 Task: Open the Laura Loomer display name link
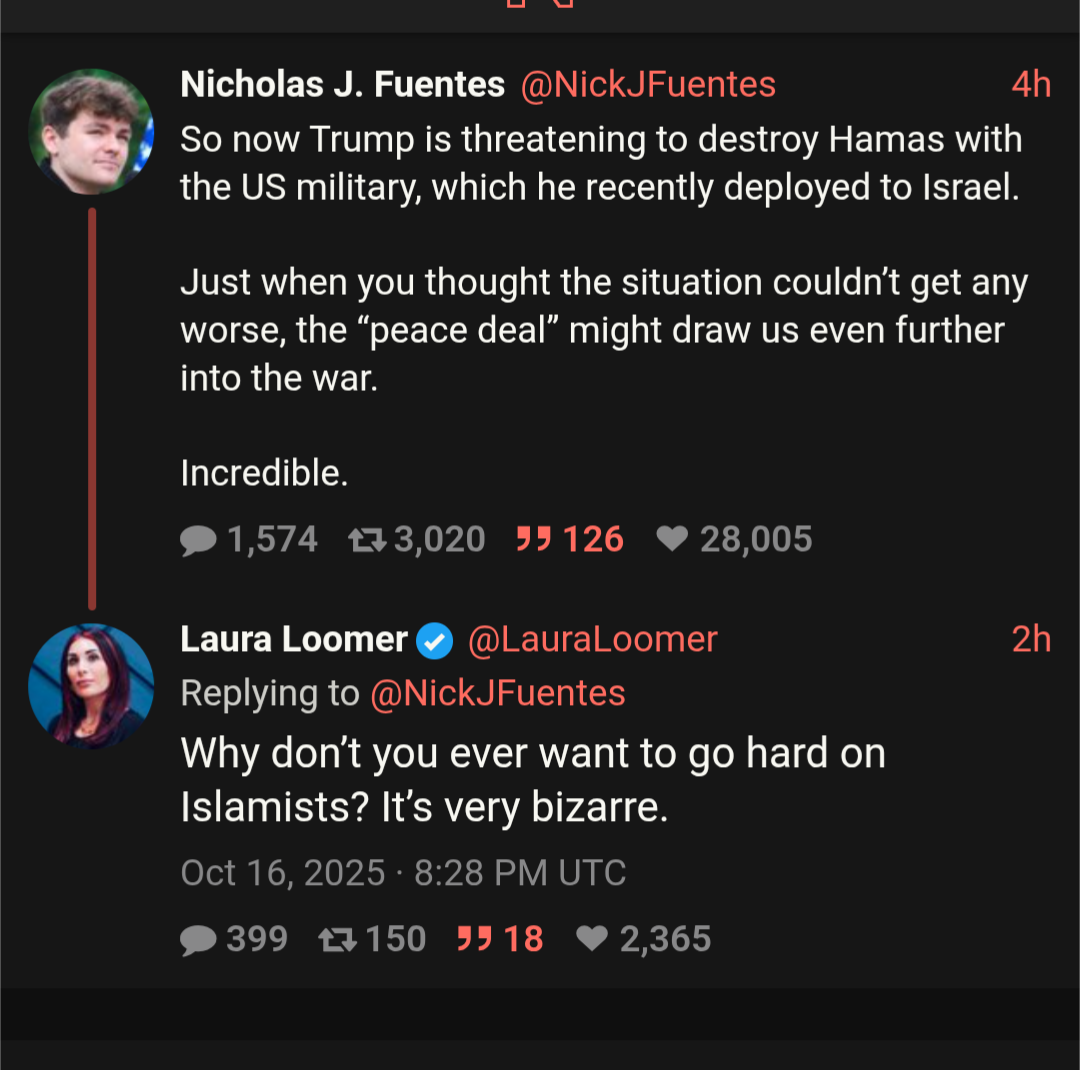tap(294, 640)
